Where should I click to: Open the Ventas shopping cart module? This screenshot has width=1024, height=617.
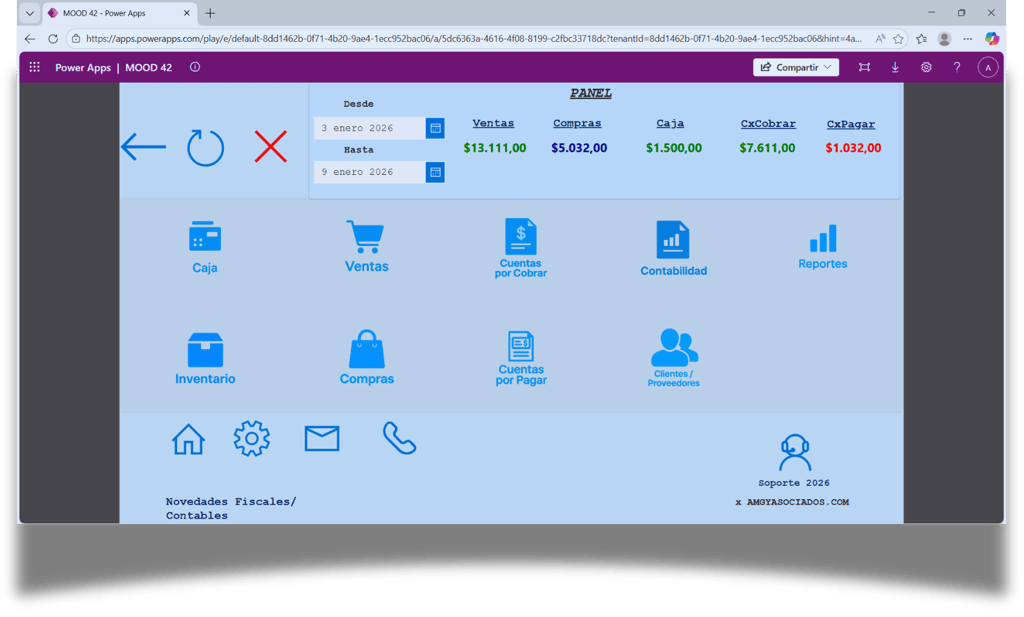(366, 246)
